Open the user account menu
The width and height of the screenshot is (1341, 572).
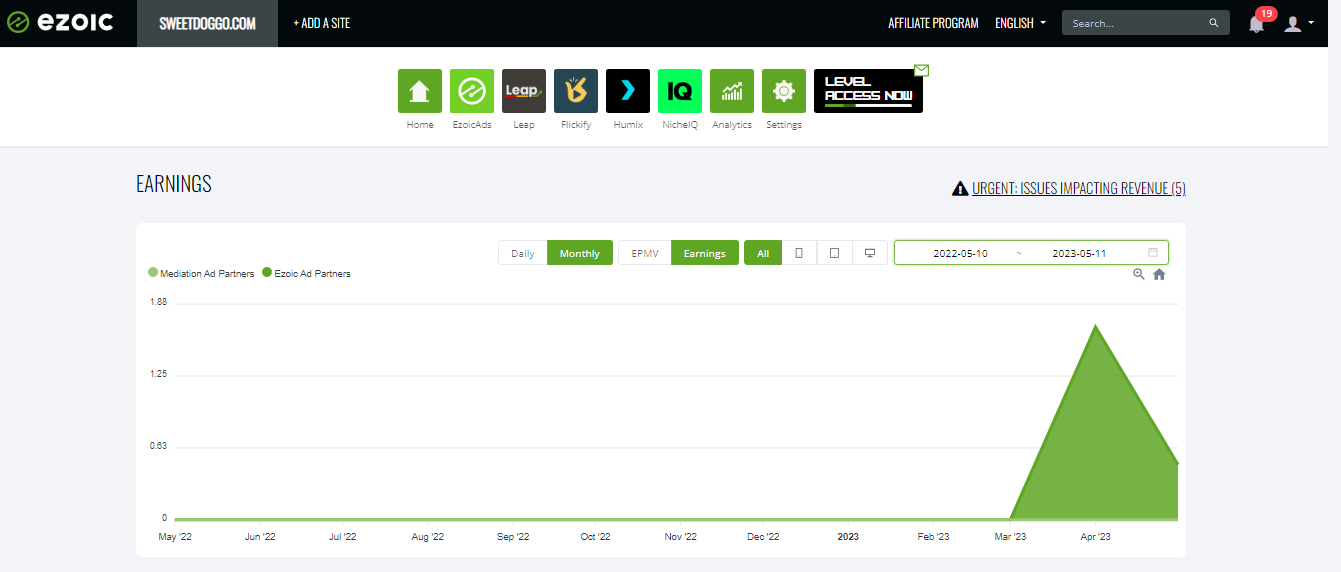click(x=1298, y=23)
